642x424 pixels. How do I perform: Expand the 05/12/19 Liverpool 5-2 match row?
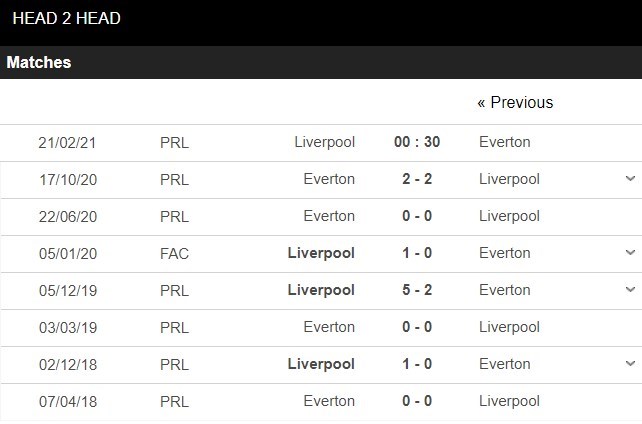click(x=630, y=290)
